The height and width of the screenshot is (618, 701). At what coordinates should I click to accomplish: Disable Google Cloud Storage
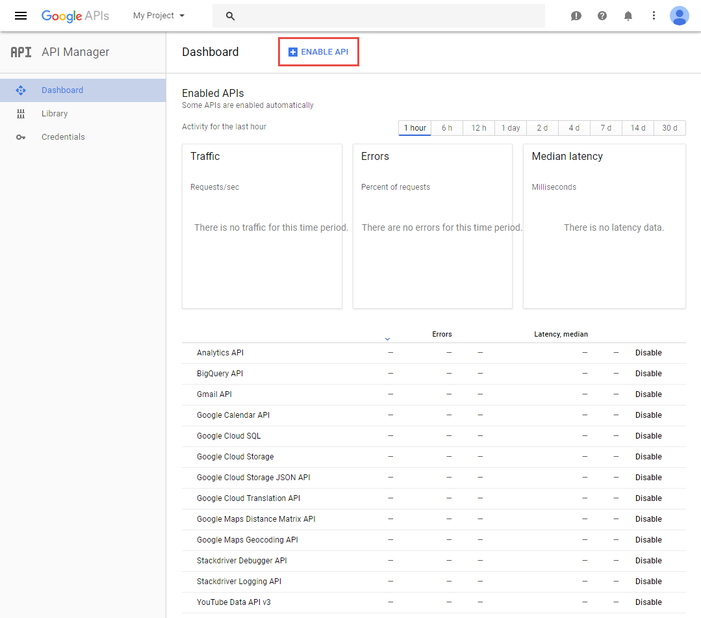[x=648, y=457]
